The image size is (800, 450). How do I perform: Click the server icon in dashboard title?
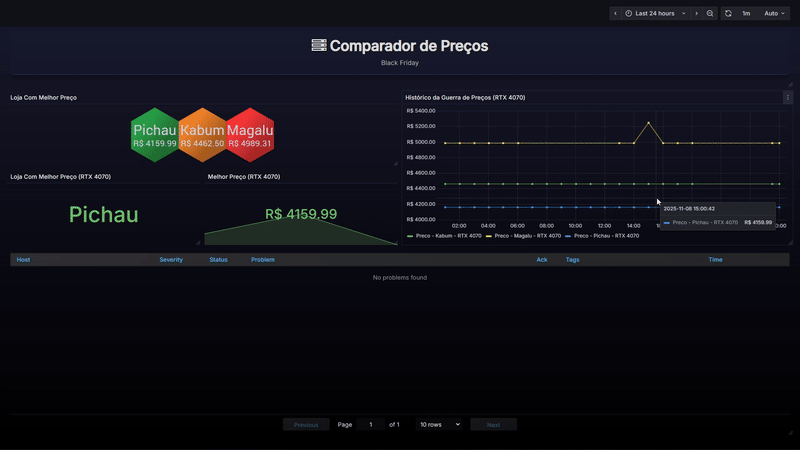tap(319, 45)
